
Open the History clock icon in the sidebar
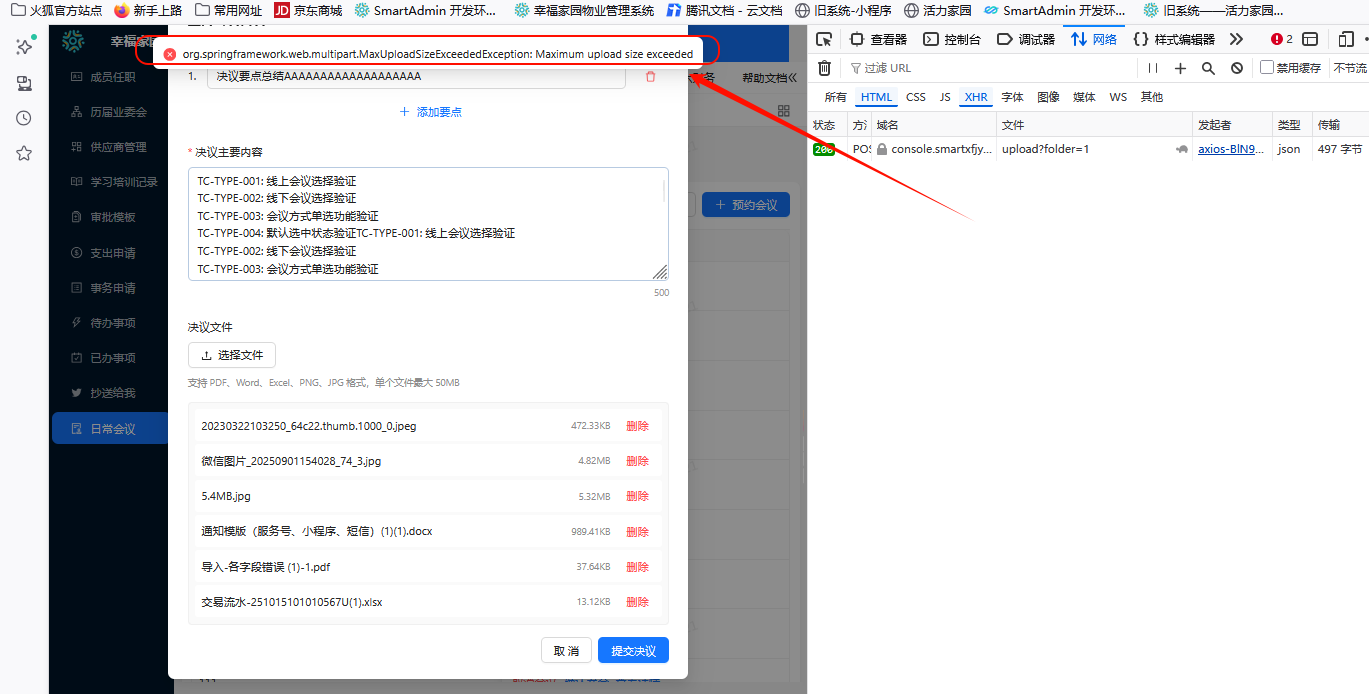click(22, 118)
